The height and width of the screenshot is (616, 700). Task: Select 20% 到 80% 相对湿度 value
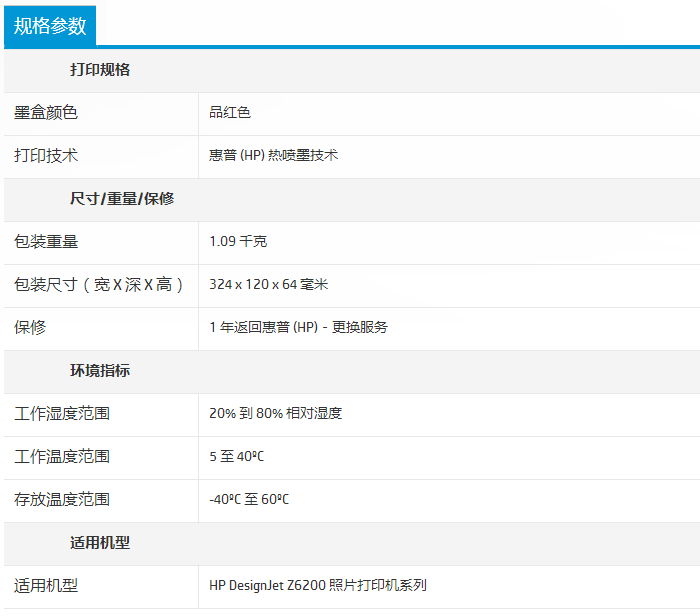click(275, 413)
